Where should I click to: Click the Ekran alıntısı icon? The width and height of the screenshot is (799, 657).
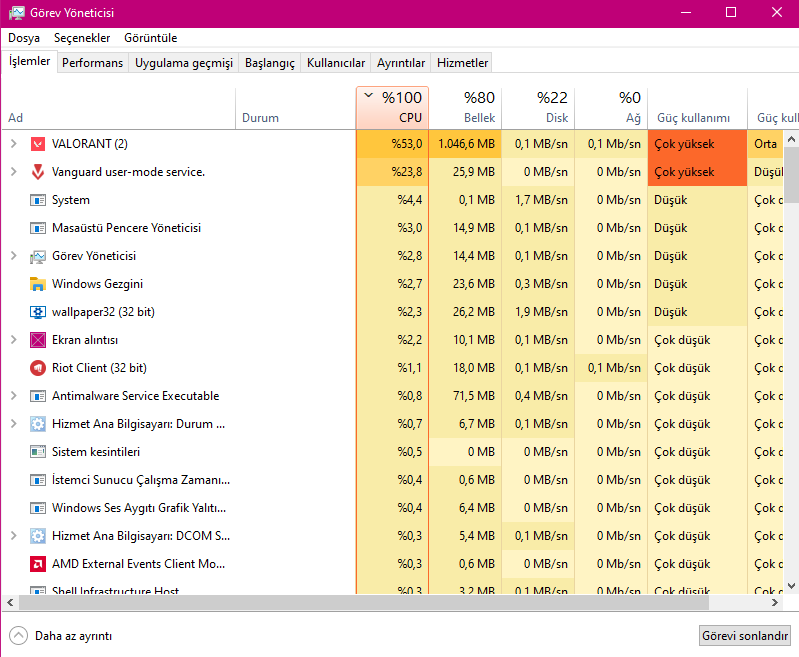[x=38, y=340]
